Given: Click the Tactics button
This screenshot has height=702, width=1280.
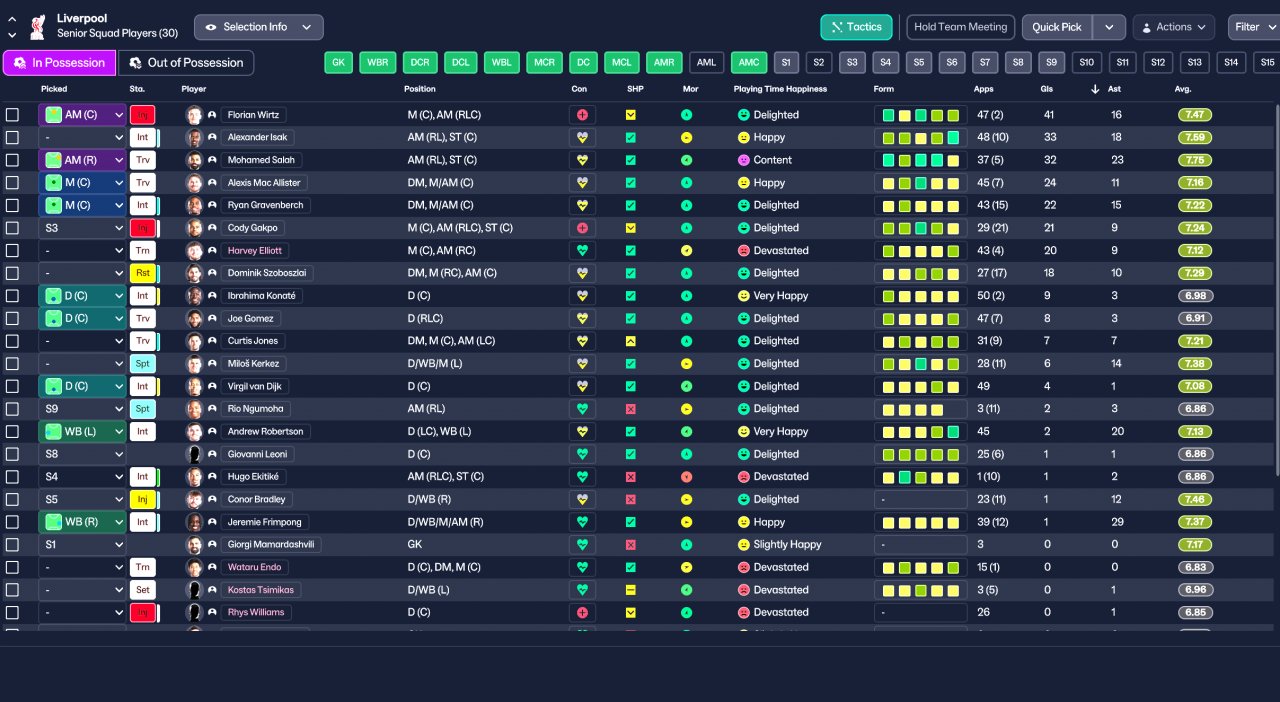Looking at the screenshot, I should (856, 27).
